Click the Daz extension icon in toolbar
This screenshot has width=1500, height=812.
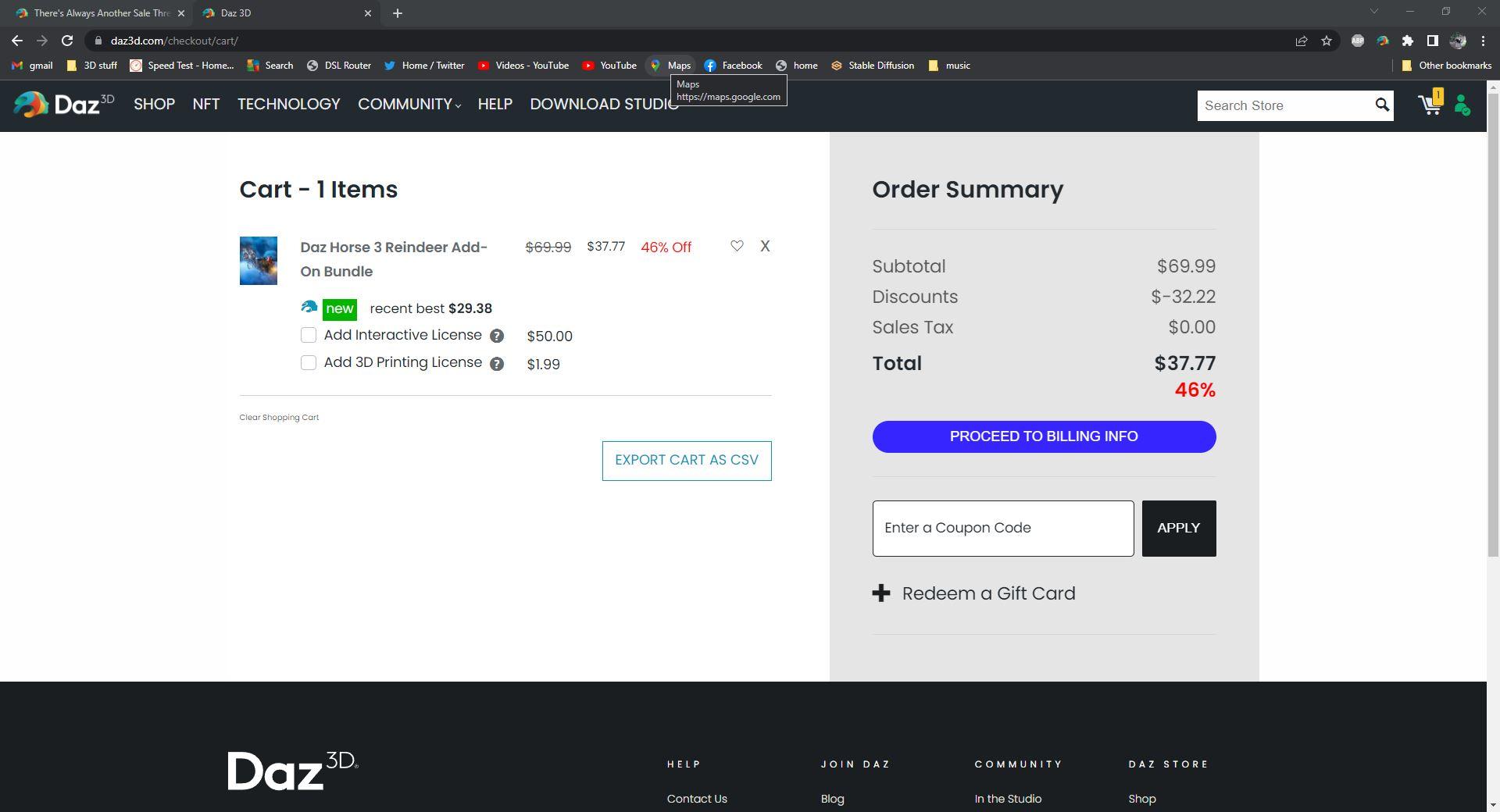click(1383, 41)
